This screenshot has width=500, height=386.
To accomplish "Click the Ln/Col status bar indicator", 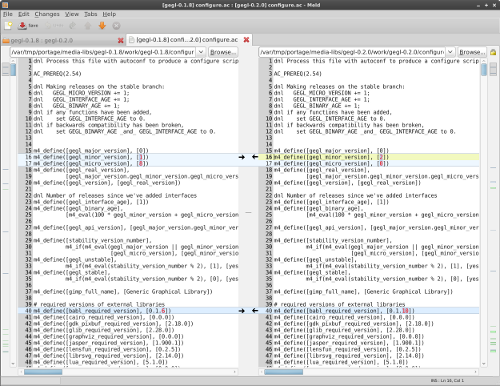I will 447,380.
